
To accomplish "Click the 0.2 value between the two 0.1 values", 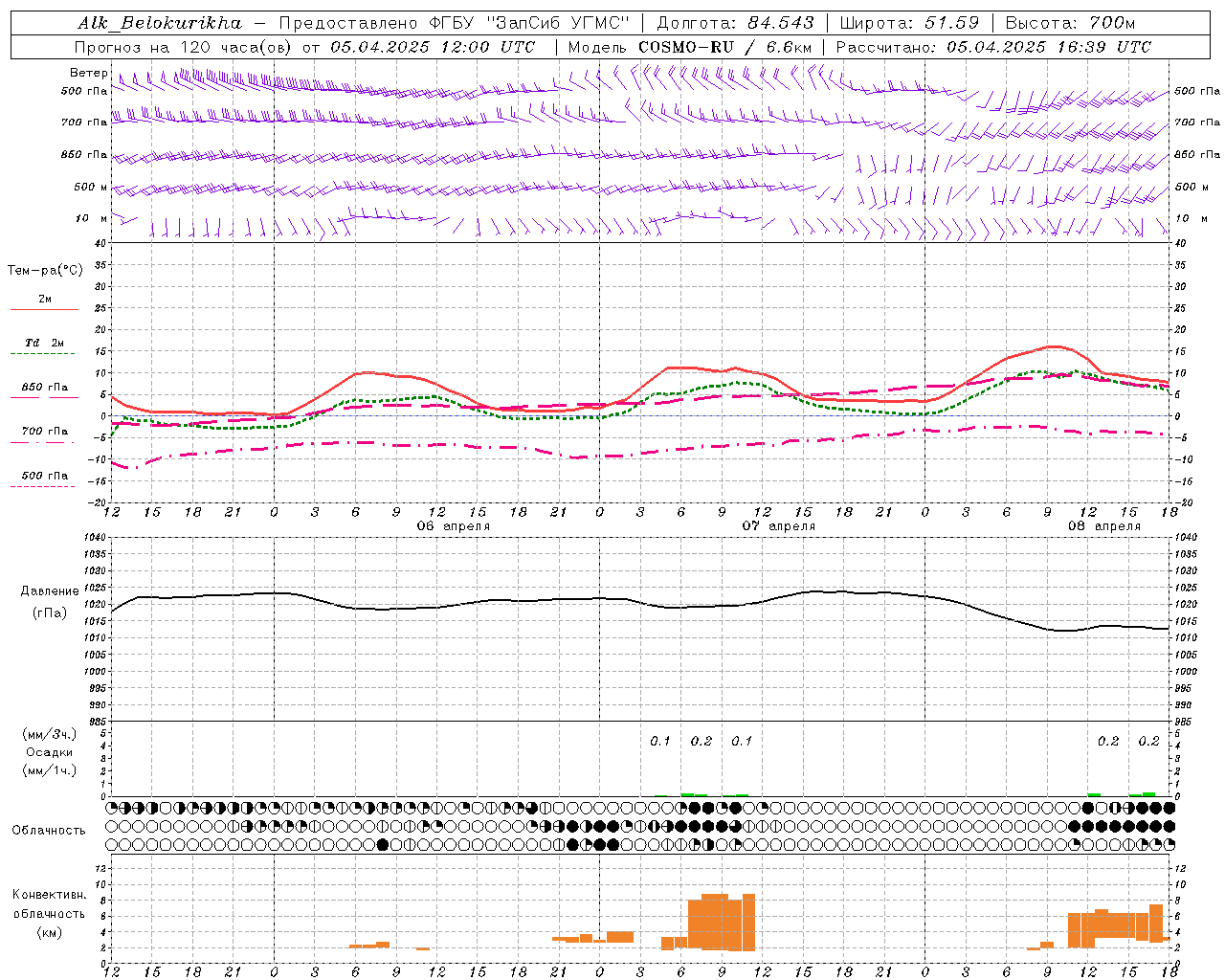I will (x=702, y=741).
